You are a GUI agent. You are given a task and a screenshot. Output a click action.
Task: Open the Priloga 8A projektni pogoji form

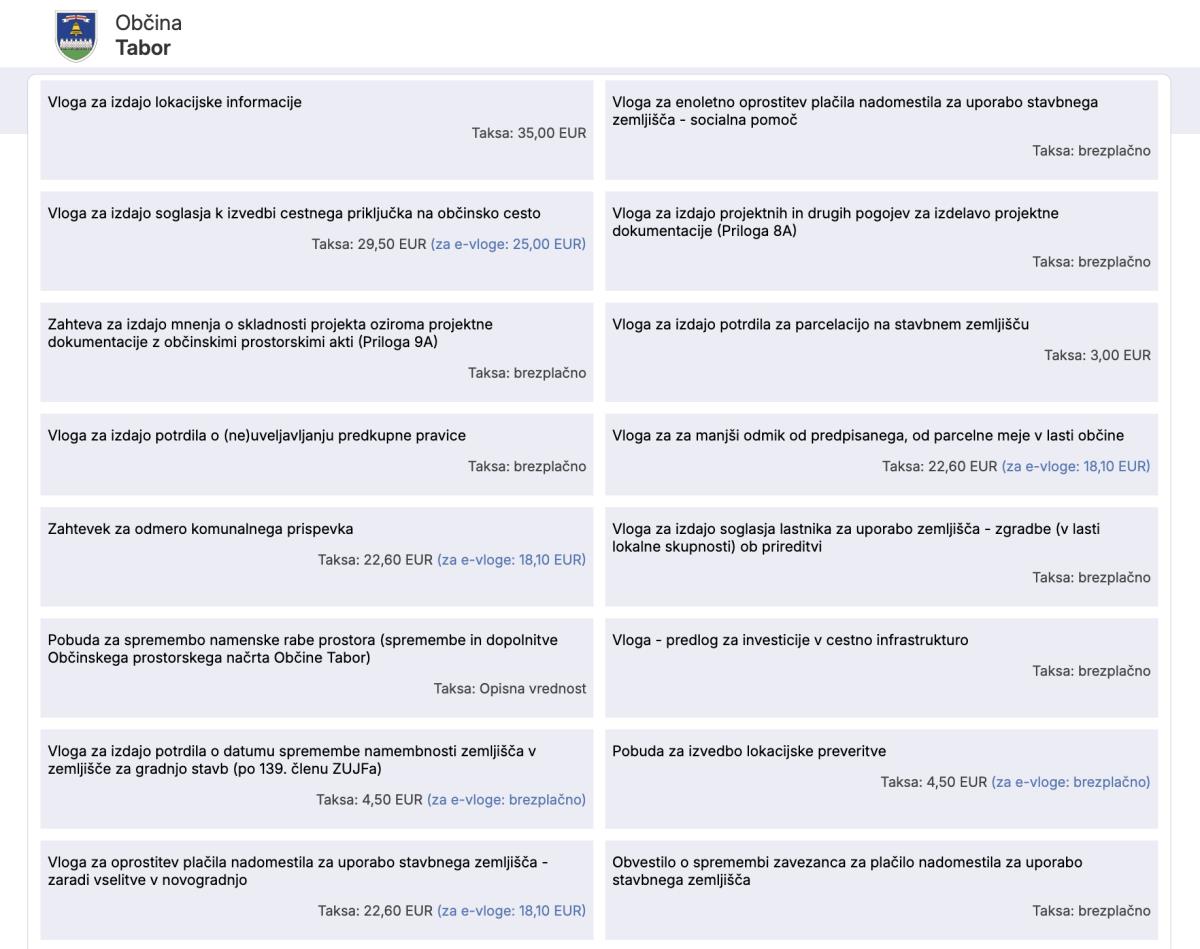click(835, 222)
